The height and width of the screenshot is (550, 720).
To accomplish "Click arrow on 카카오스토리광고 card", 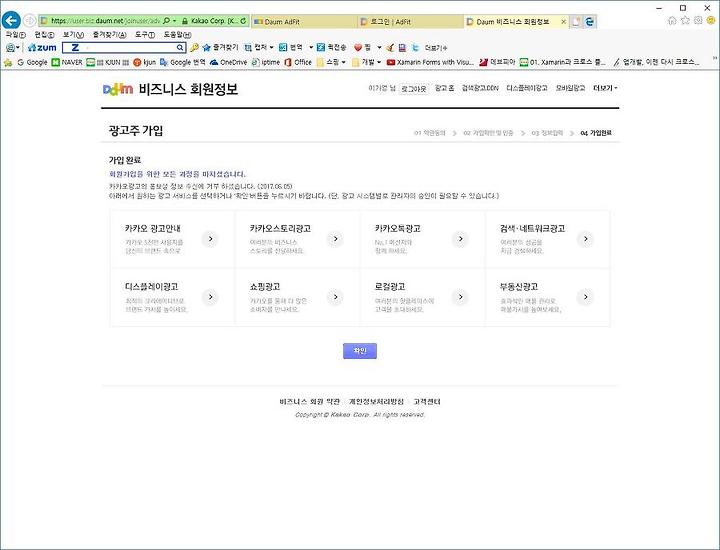I will click(336, 239).
